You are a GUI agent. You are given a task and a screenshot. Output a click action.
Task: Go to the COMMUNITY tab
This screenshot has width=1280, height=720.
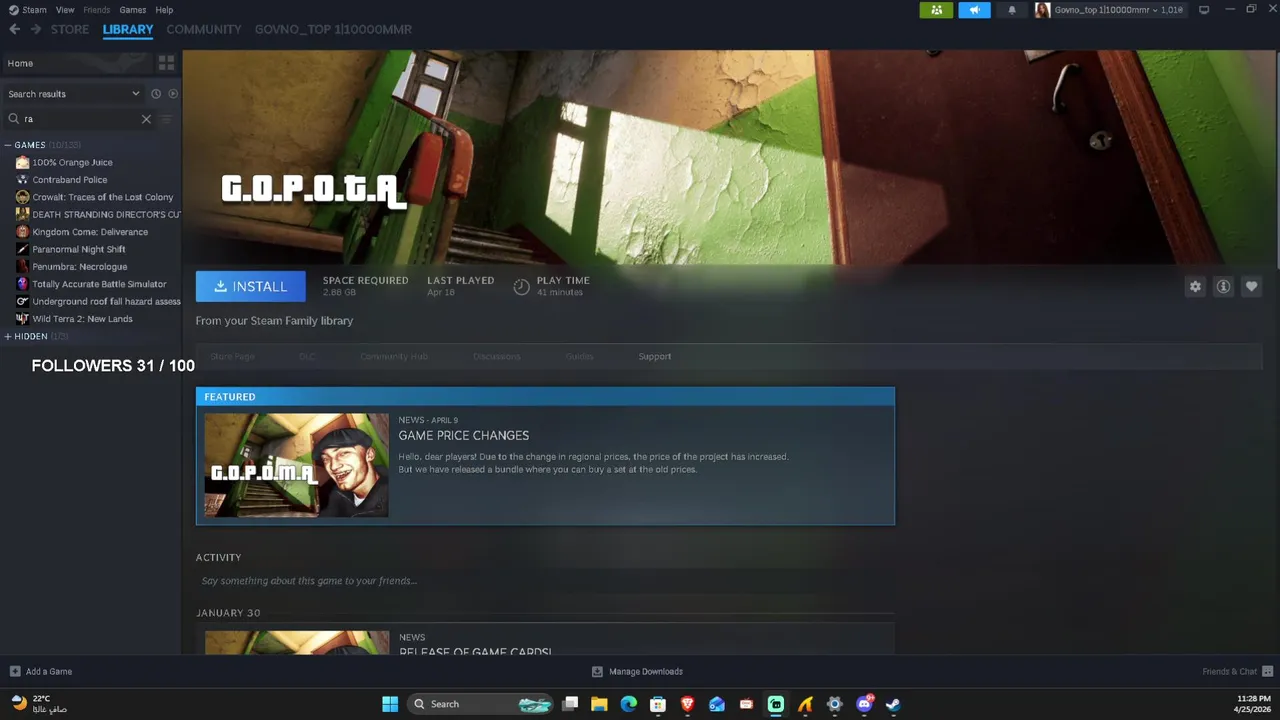coord(204,29)
